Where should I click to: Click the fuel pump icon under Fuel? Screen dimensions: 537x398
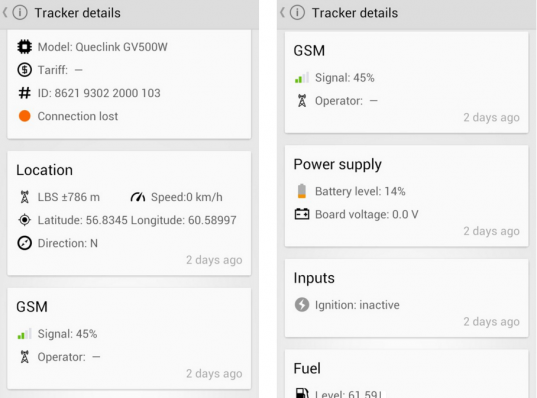tap(302, 393)
